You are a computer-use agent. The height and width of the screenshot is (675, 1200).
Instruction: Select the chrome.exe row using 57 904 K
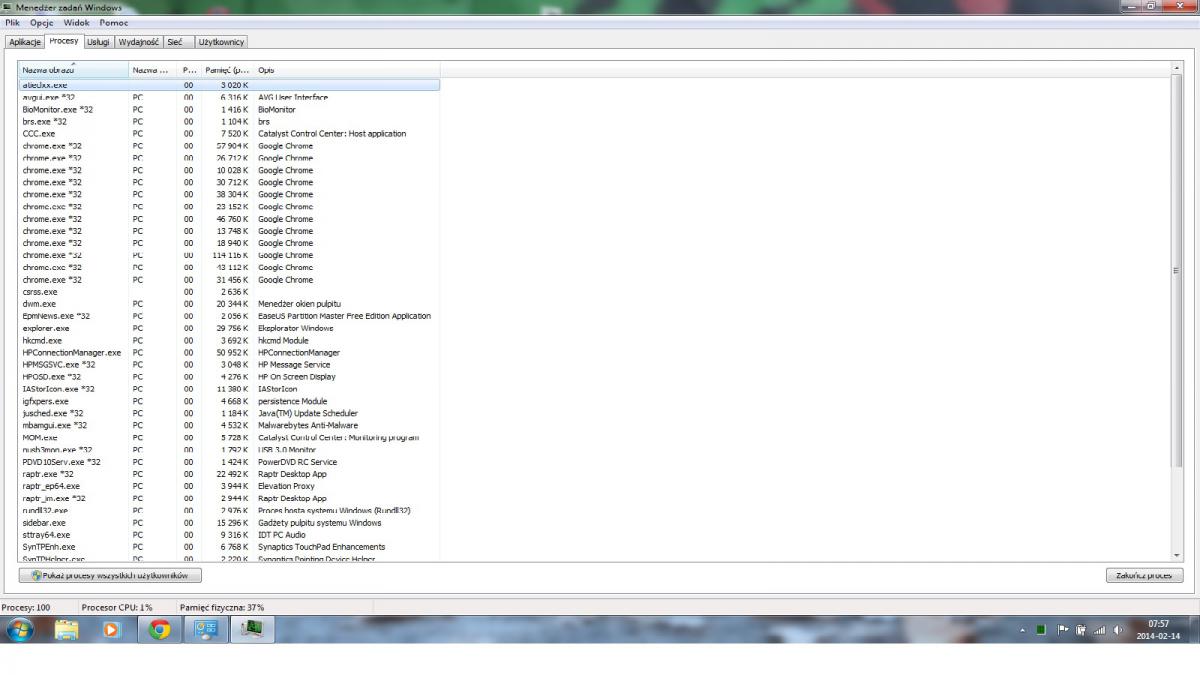[230, 146]
